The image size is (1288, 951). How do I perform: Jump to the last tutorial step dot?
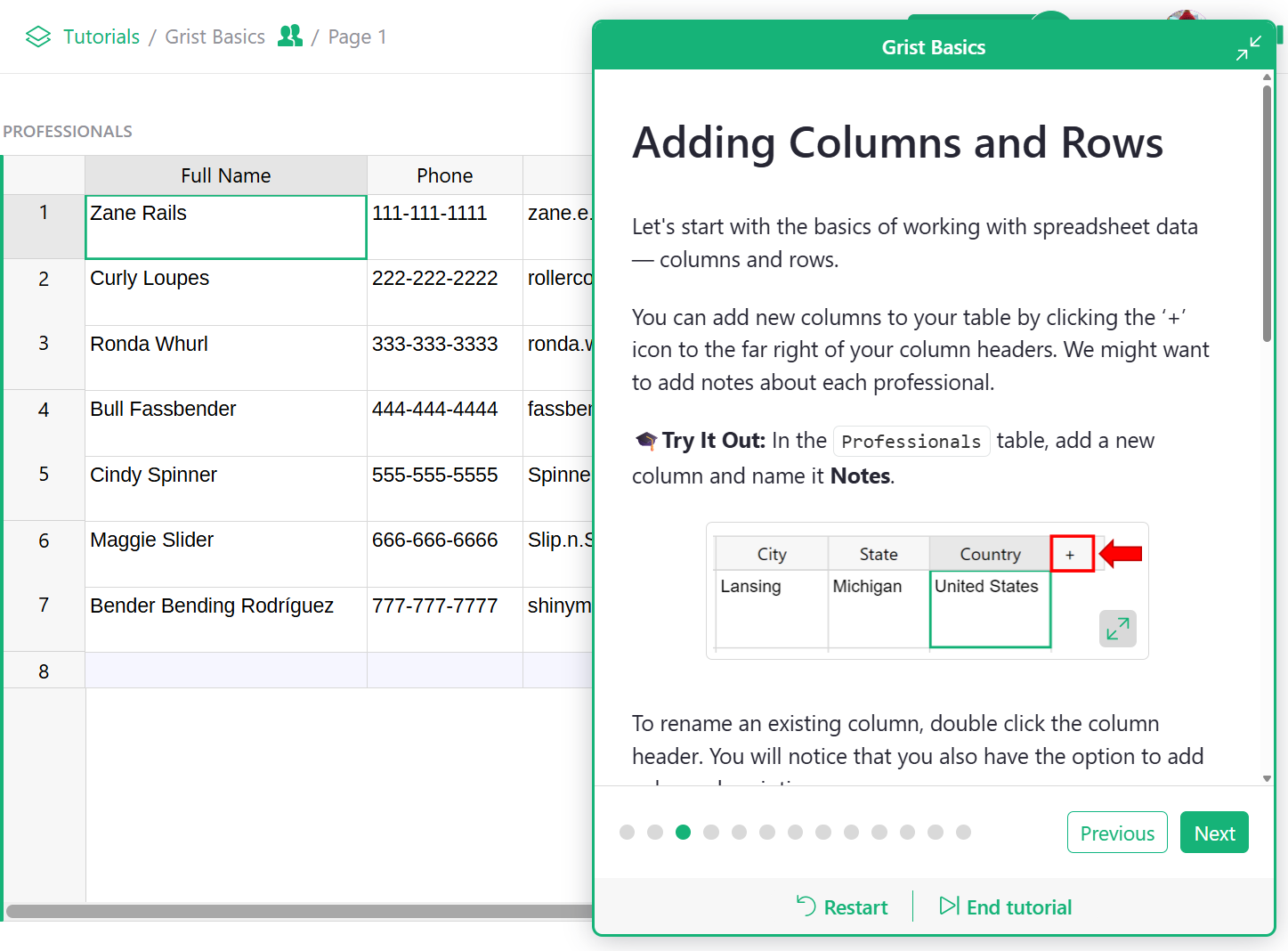click(963, 832)
